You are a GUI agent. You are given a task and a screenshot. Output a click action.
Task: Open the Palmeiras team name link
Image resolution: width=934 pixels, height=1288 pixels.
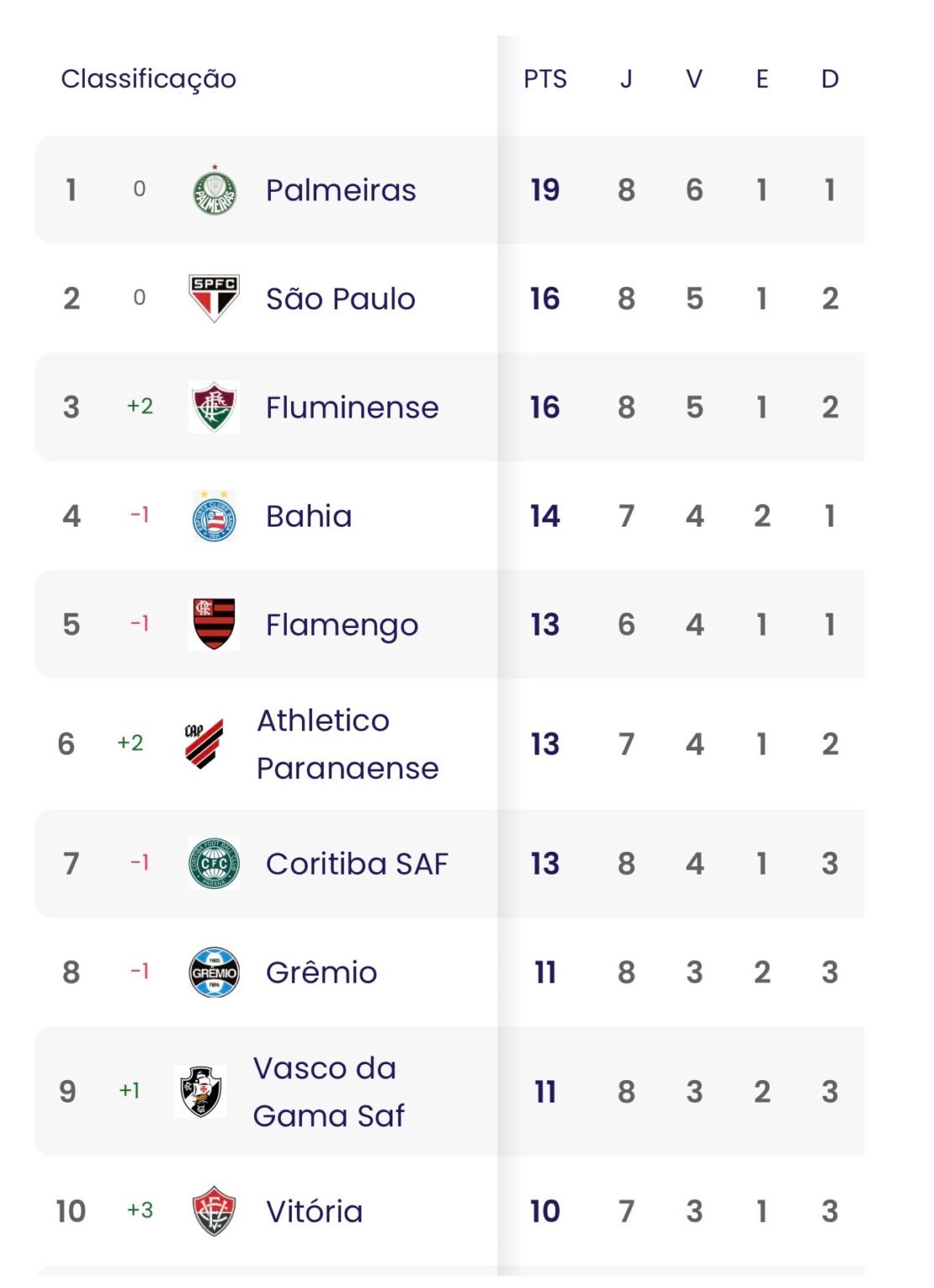[340, 190]
